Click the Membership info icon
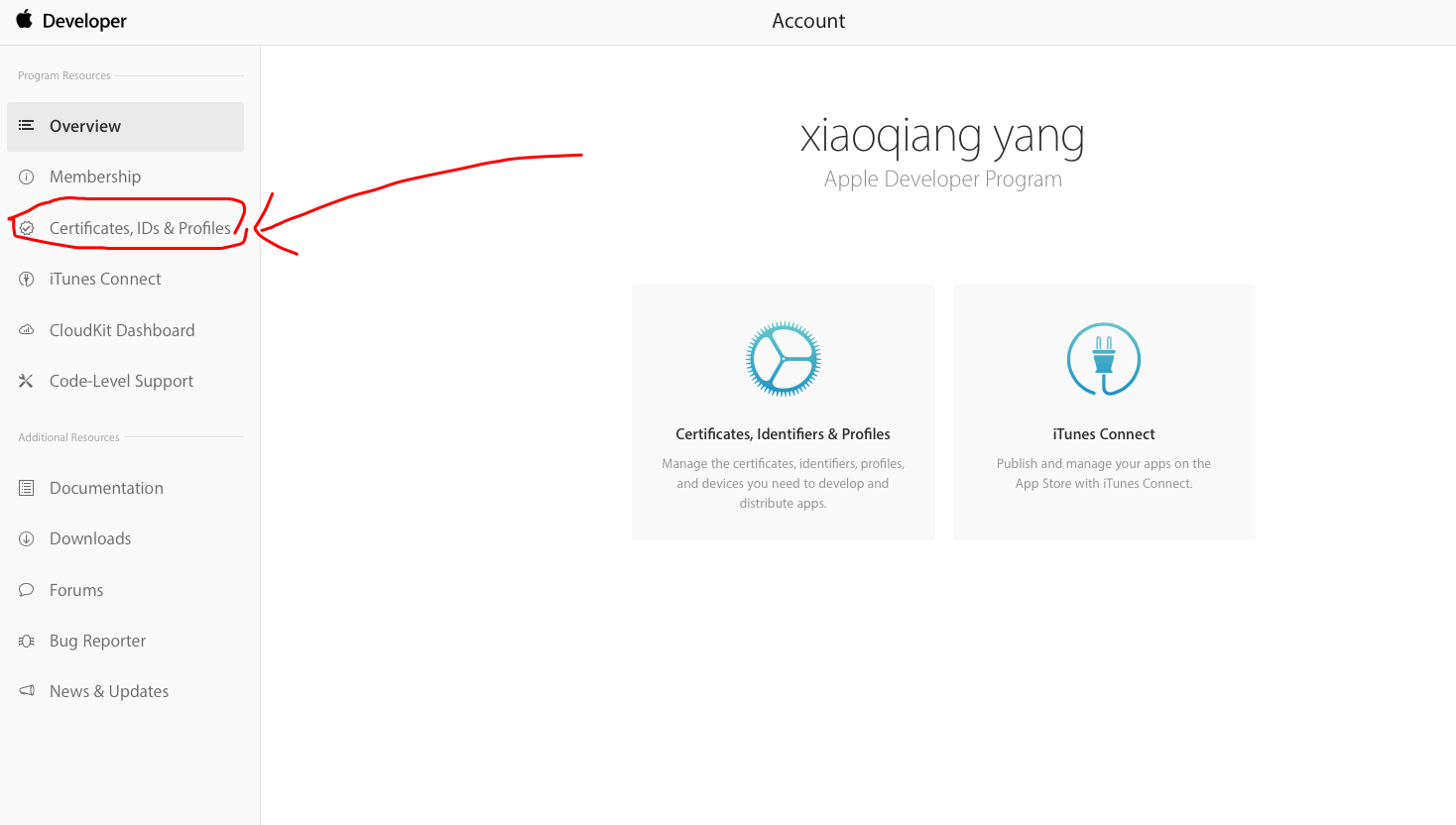The height and width of the screenshot is (825, 1456). tap(27, 177)
